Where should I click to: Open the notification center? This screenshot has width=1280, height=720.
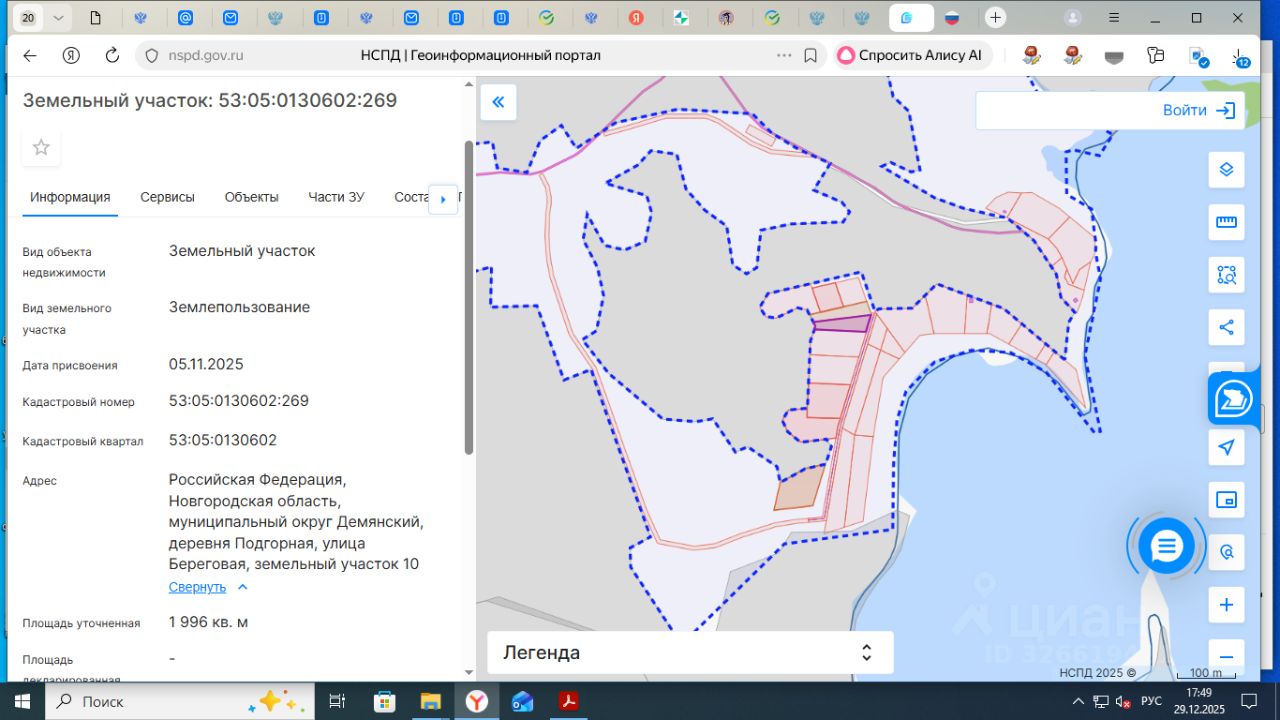1248,701
